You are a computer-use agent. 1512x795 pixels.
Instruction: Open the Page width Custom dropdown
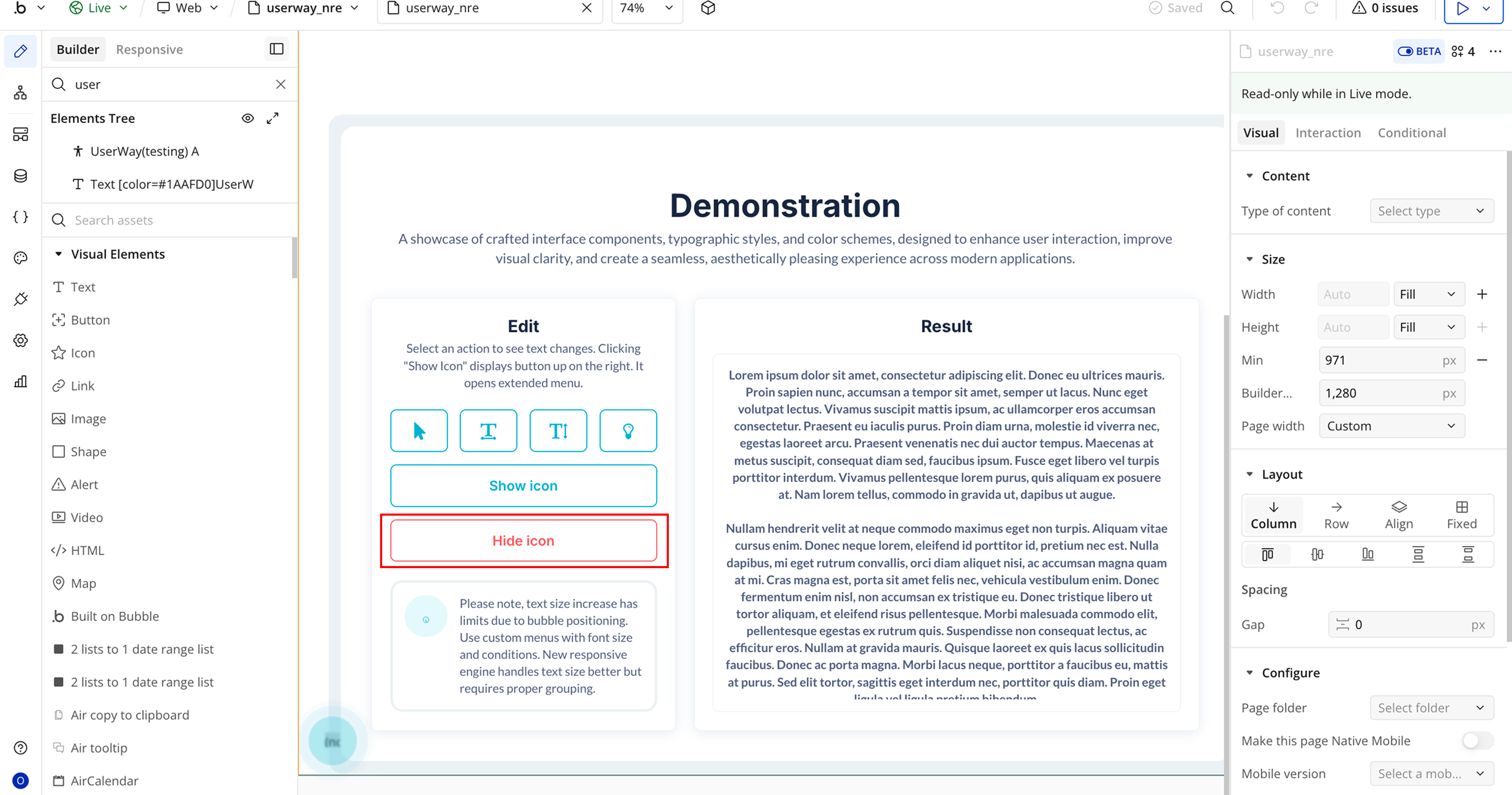tap(1391, 426)
